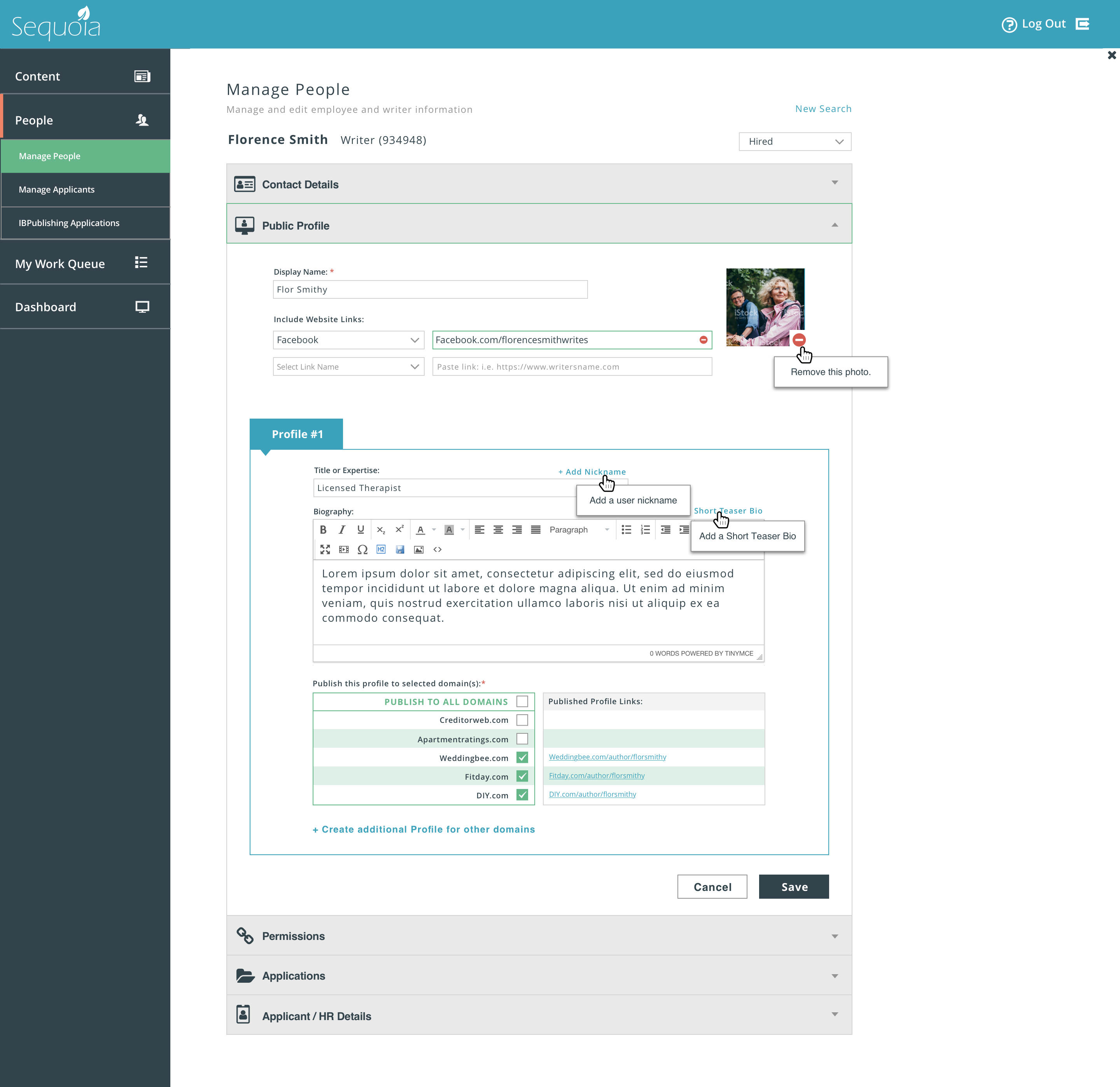Toggle fullscreen mode in the biography editor
The width and height of the screenshot is (1120, 1087).
[325, 549]
